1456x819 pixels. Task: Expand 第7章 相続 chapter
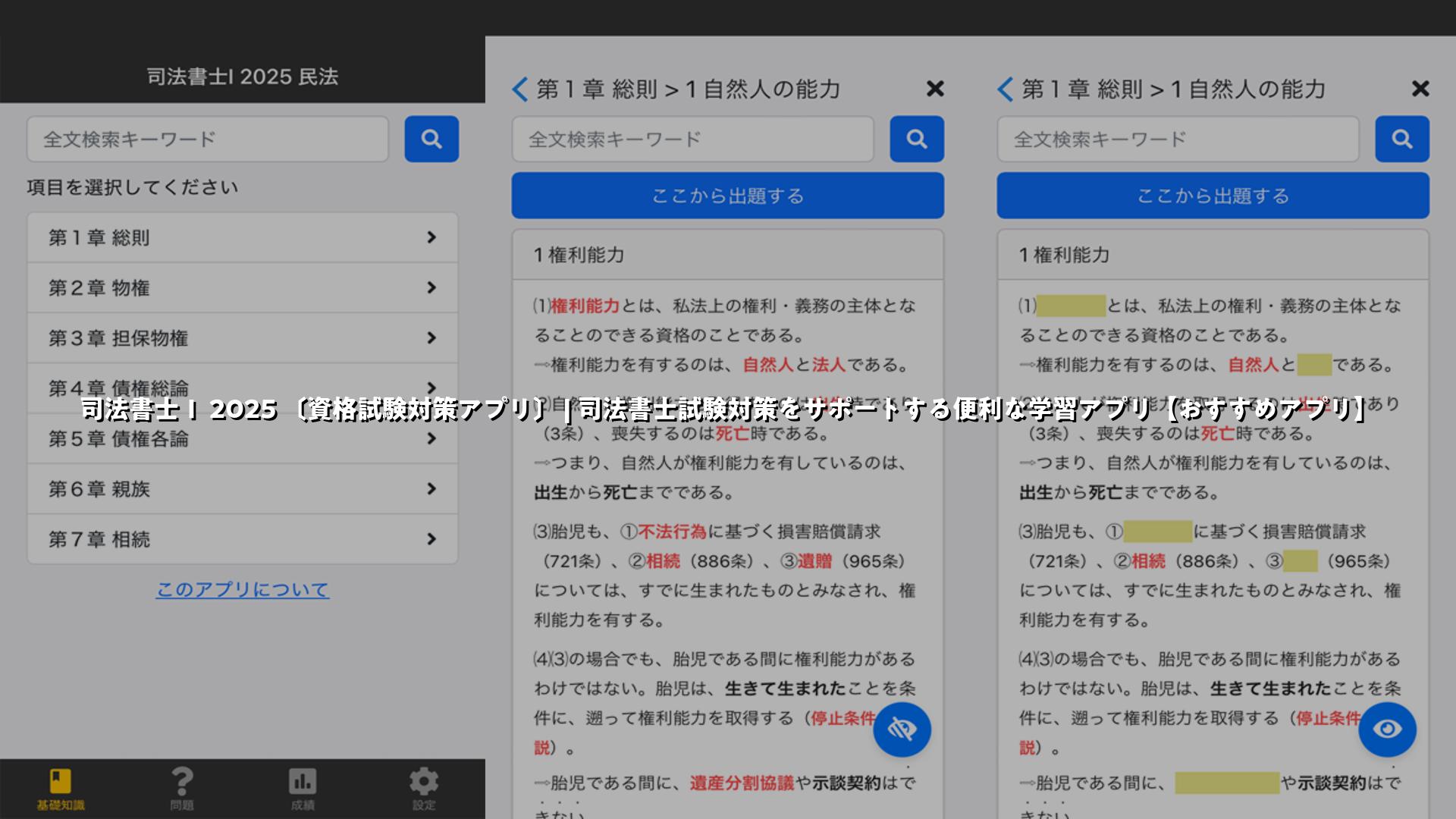[243, 538]
